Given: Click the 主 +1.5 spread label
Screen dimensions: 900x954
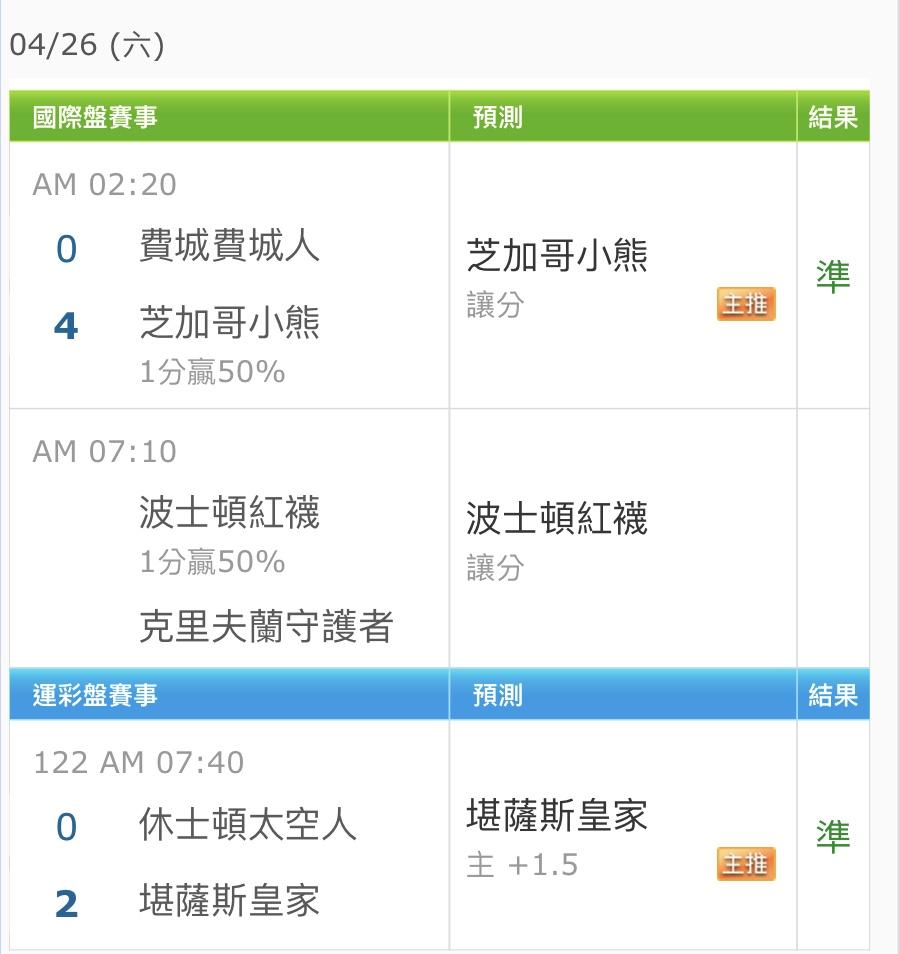Looking at the screenshot, I should [x=522, y=865].
